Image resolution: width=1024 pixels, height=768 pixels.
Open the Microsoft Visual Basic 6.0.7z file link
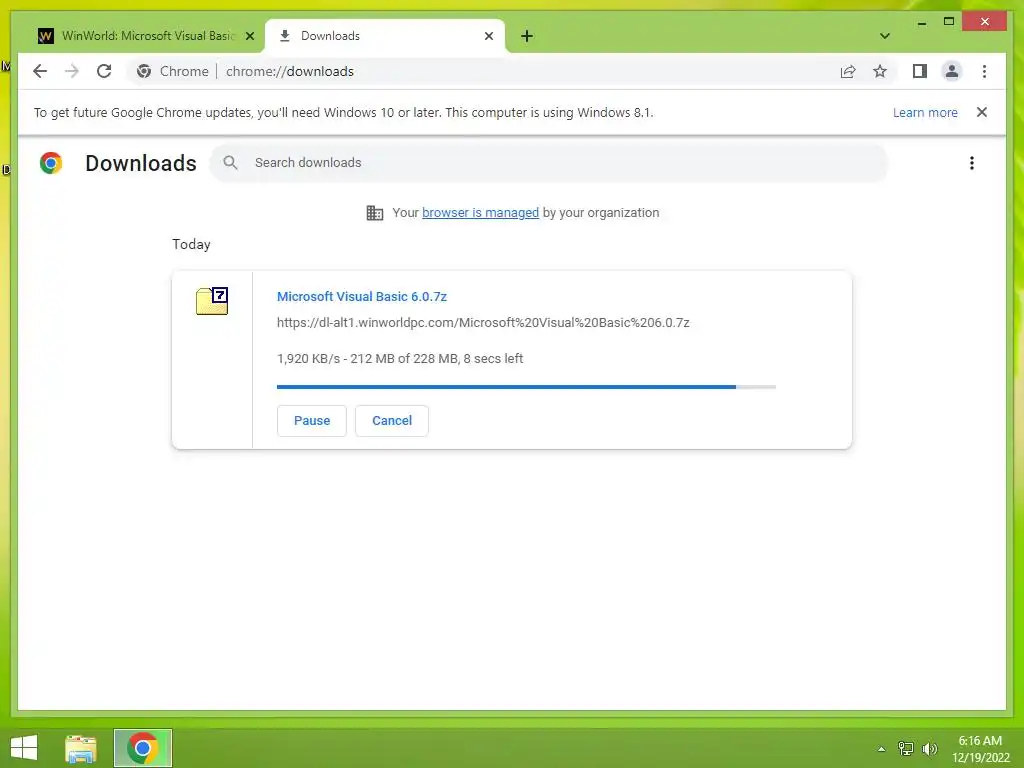362,296
